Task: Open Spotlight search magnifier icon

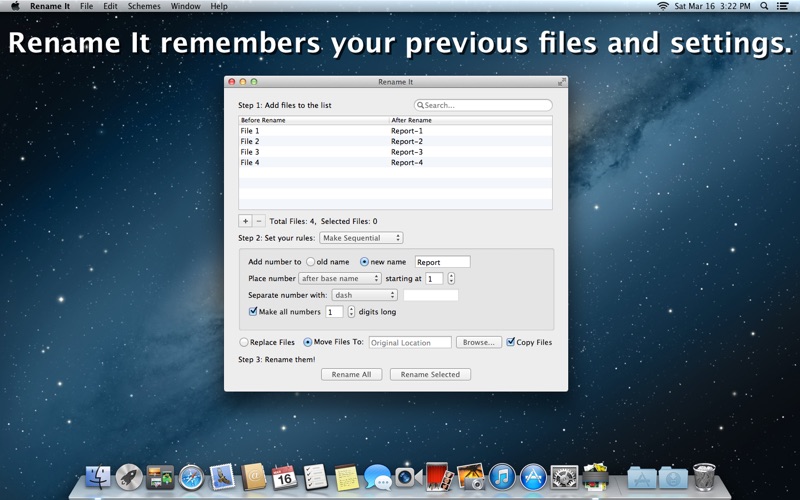Action: click(764, 6)
